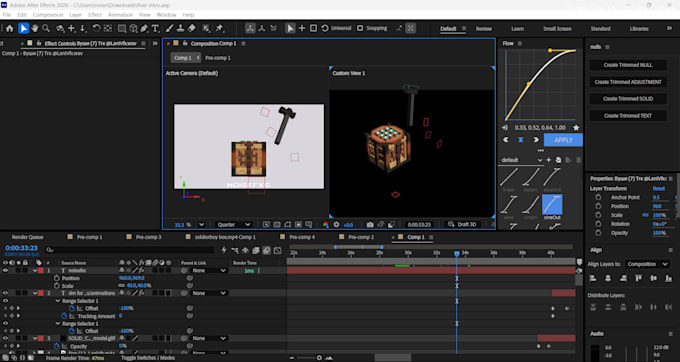This screenshot has height=362, width=680.
Task: Select the Rectangle shape tool
Action: (x=122, y=29)
